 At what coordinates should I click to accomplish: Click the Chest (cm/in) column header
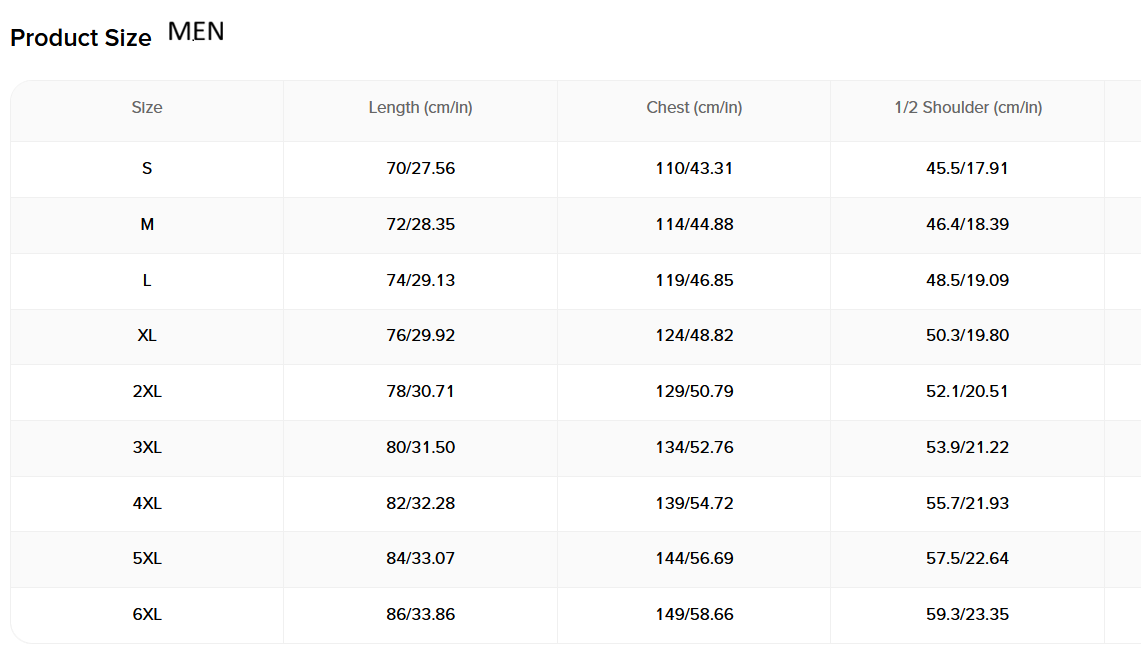coord(694,108)
